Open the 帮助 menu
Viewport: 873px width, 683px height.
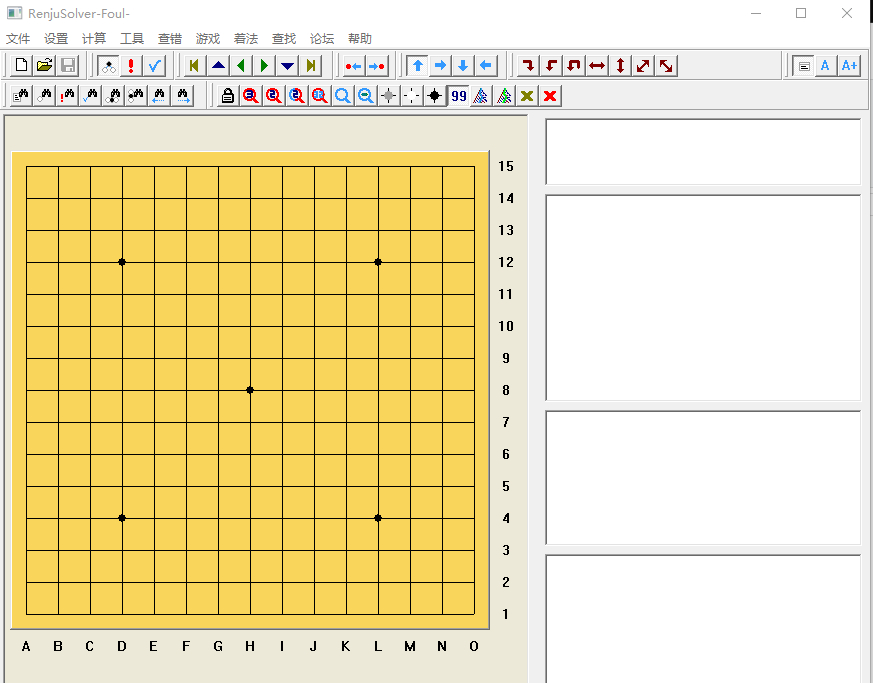pos(360,39)
